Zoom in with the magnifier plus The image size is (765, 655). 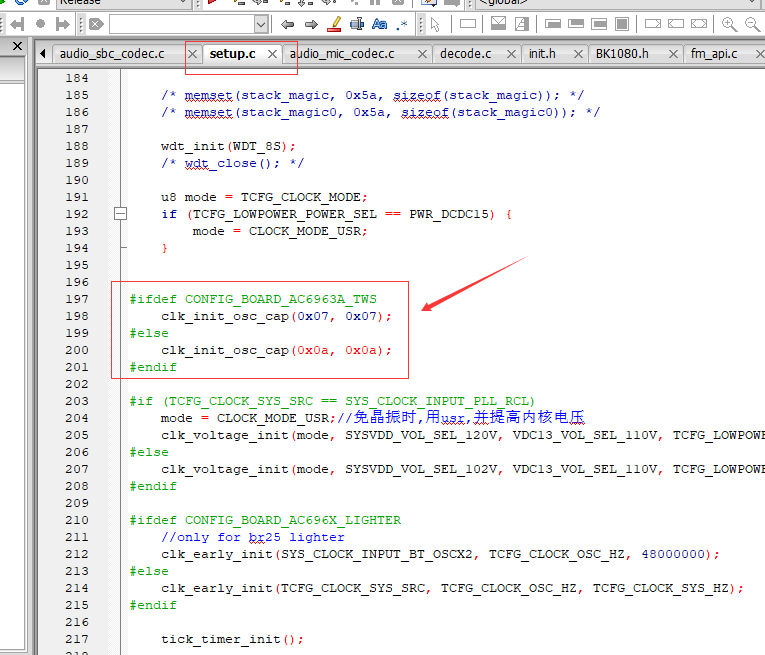(729, 24)
